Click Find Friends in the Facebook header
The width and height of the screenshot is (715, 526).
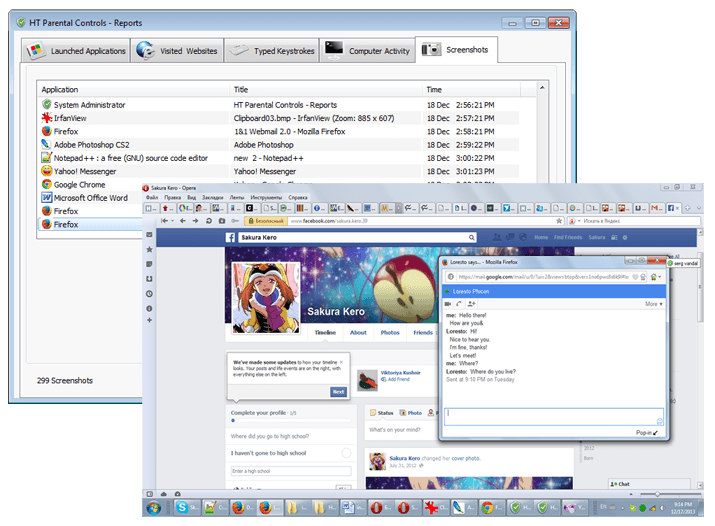pos(568,237)
